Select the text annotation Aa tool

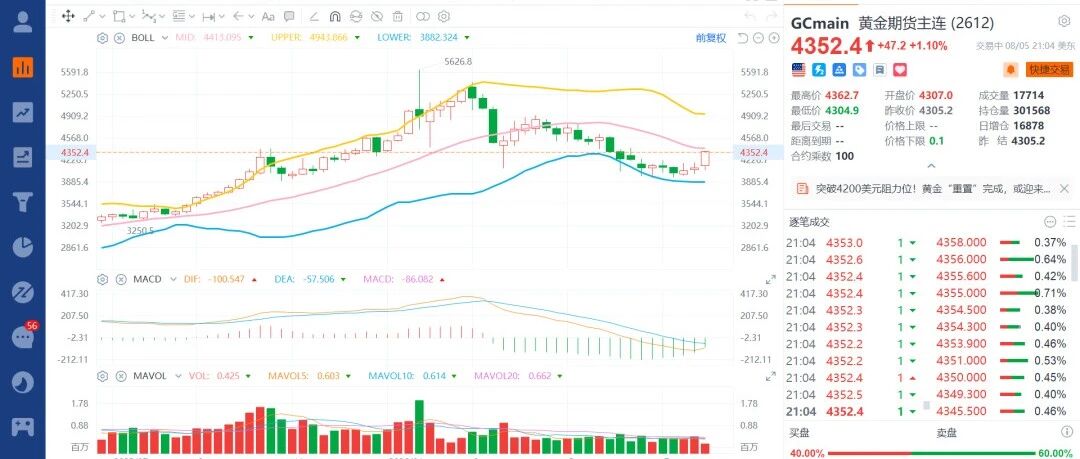point(268,17)
